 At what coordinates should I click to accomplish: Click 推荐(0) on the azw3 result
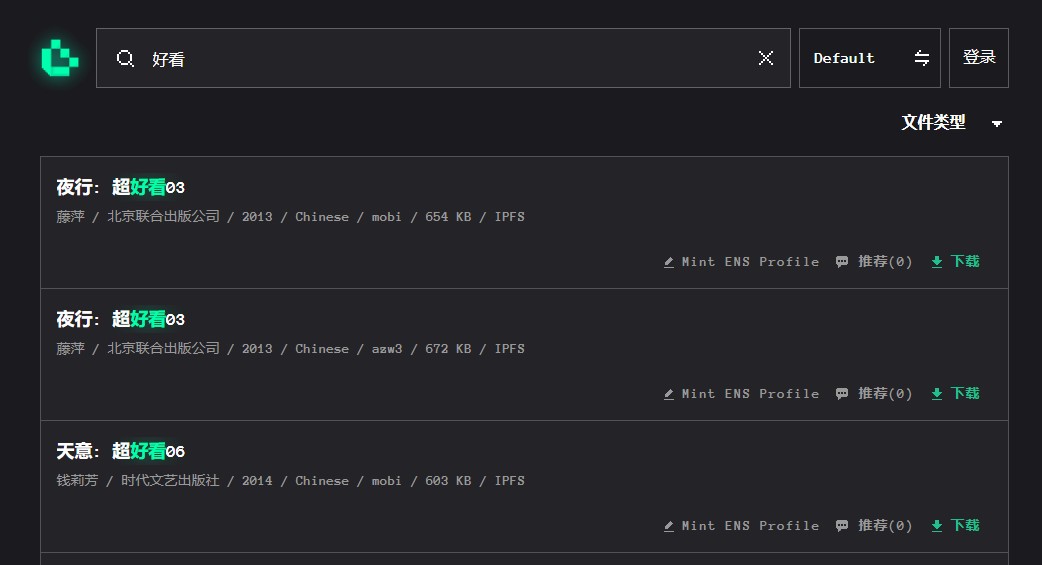884,394
